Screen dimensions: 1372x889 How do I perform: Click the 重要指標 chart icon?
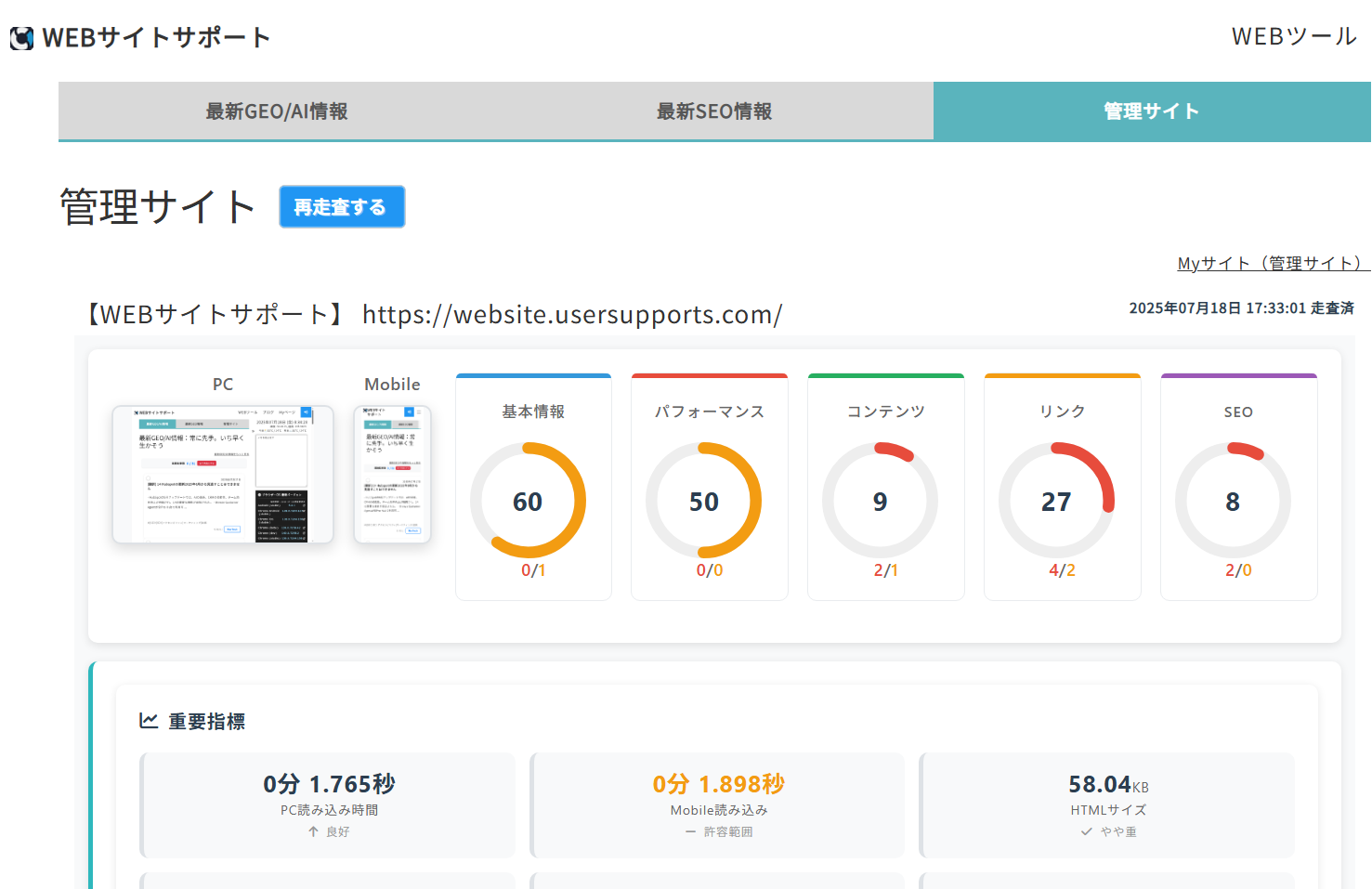tap(149, 721)
